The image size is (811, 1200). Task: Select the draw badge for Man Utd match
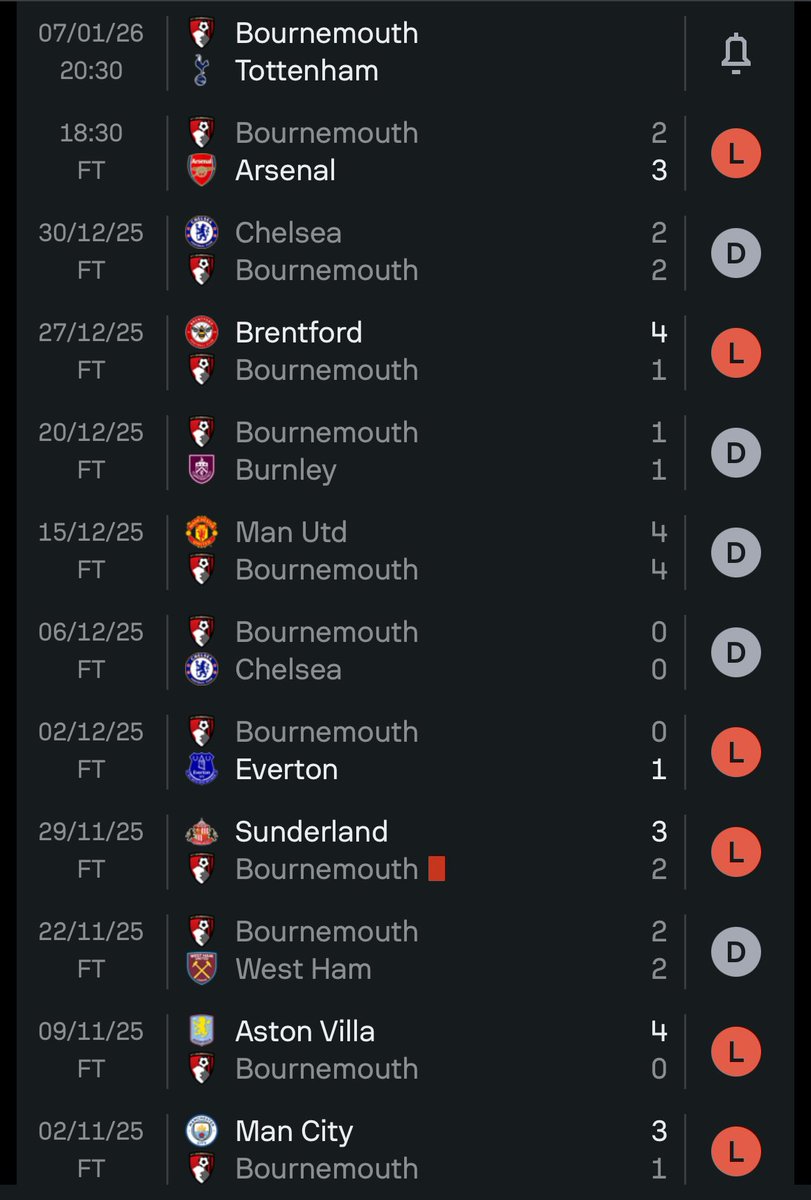736,552
